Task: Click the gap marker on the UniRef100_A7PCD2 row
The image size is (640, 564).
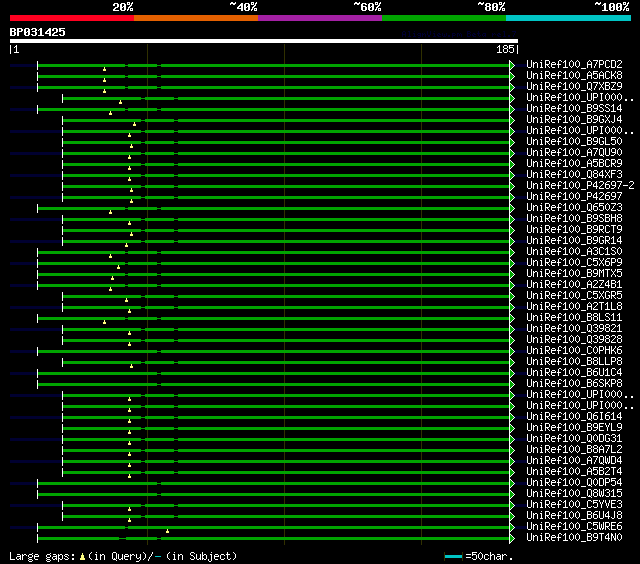Action: (x=104, y=69)
